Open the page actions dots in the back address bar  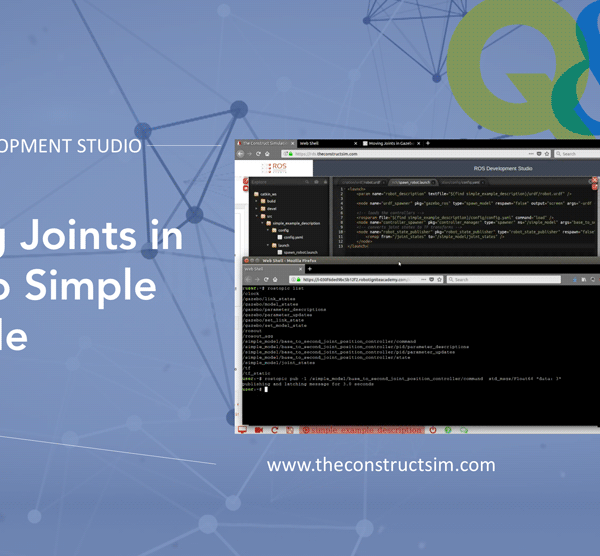[x=531, y=154]
